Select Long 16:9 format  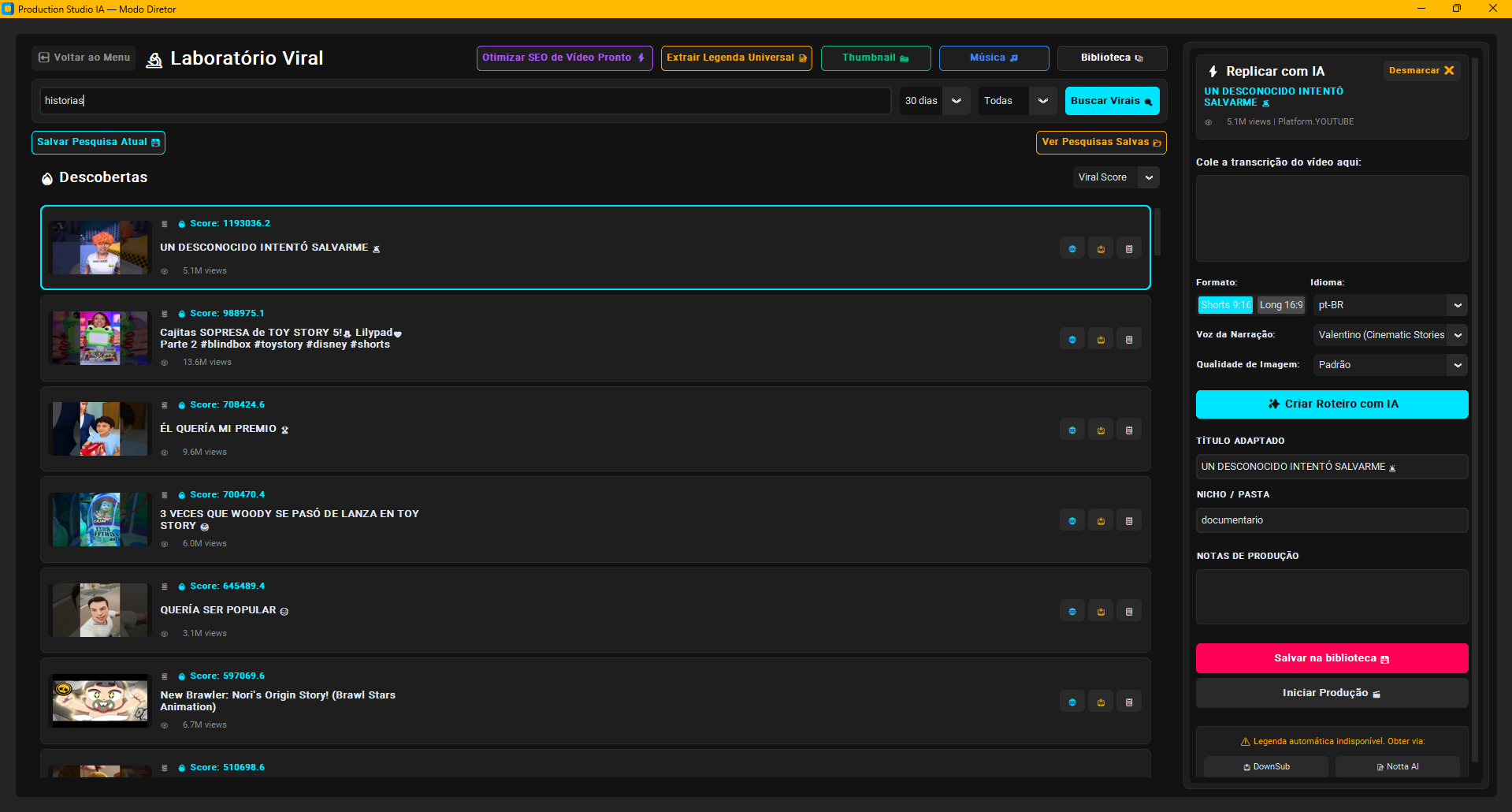1281,305
